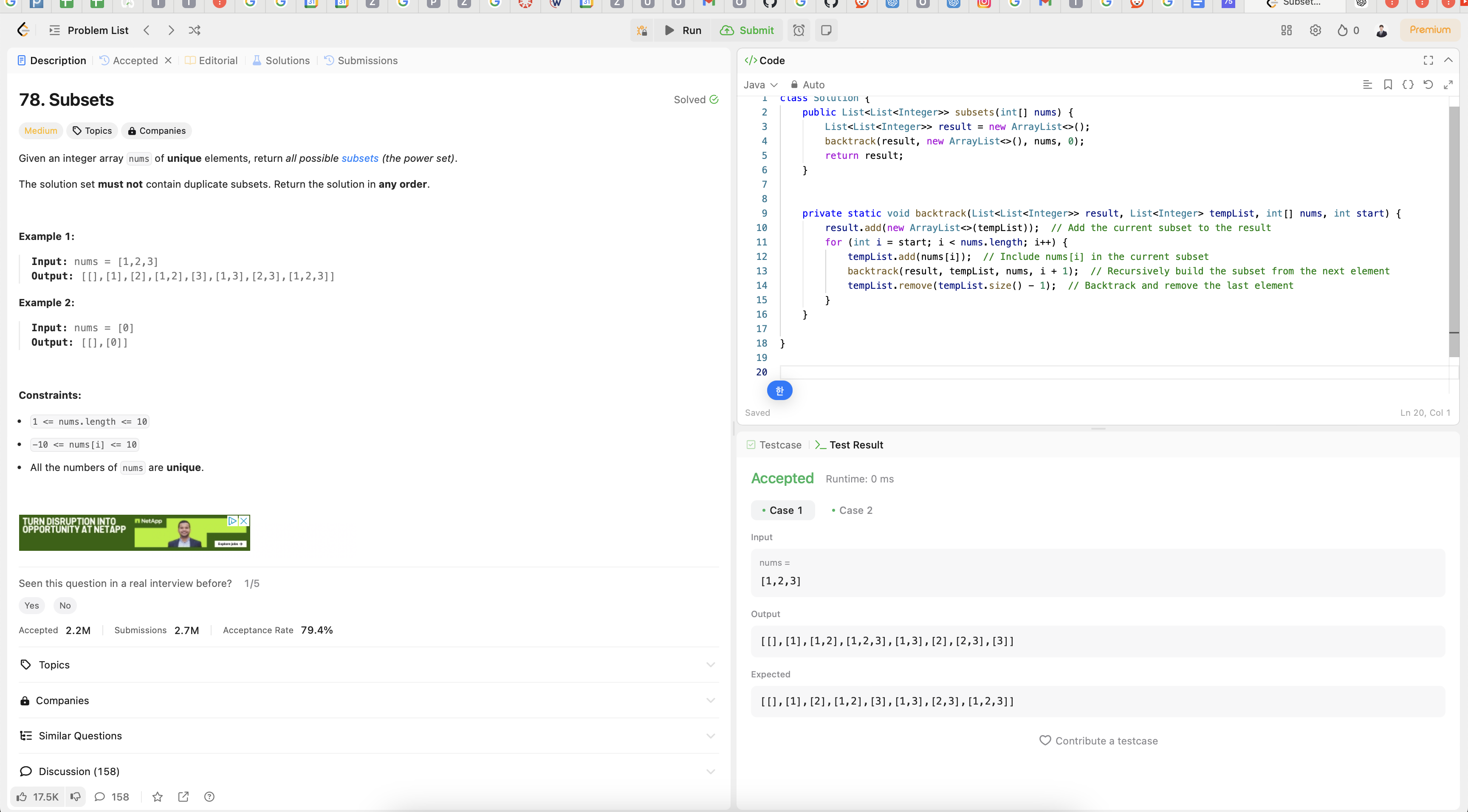Reset code with the revert arrow icon
This screenshot has width=1468, height=812.
tap(1428, 85)
